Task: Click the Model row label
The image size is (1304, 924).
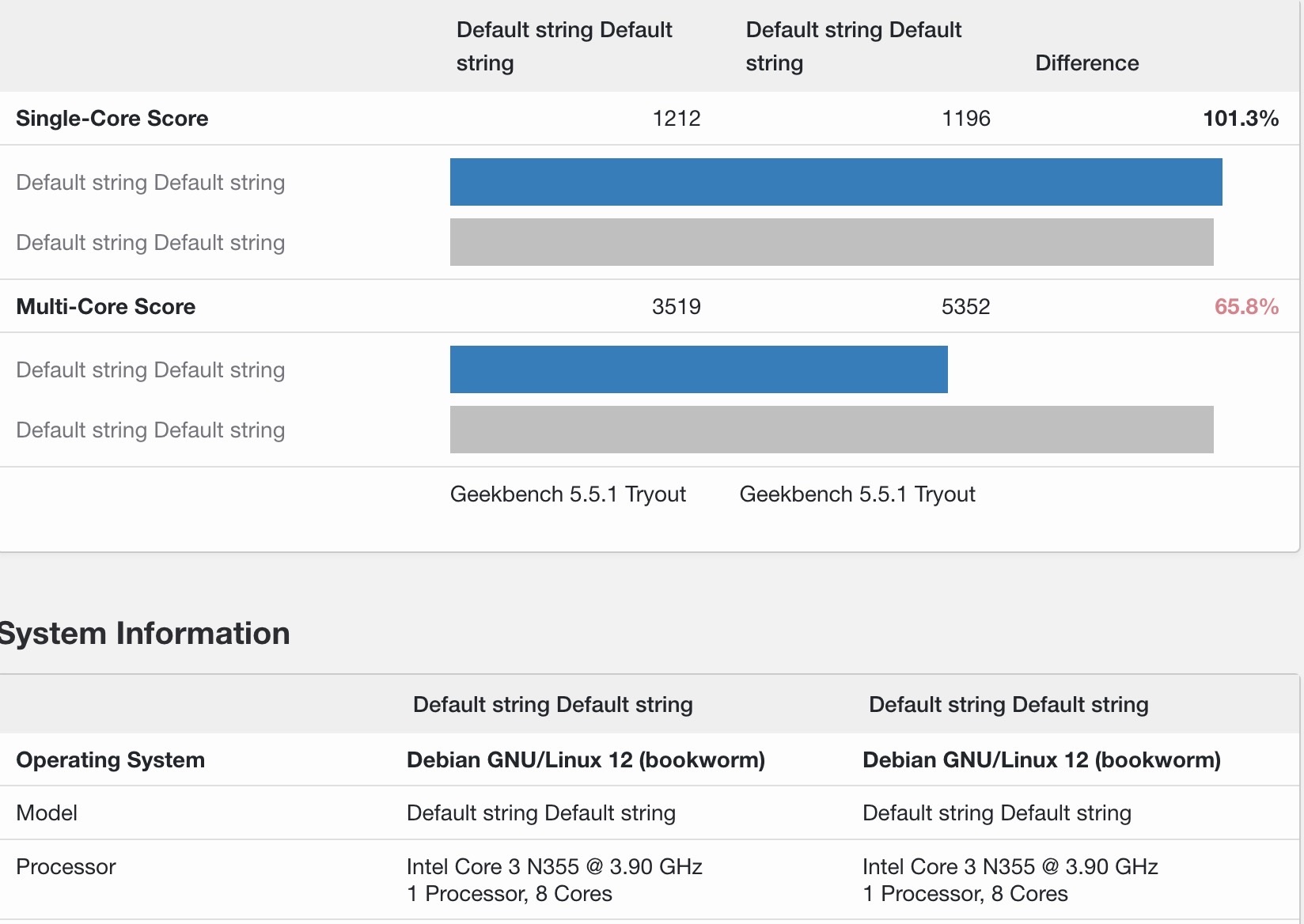Action: [47, 813]
